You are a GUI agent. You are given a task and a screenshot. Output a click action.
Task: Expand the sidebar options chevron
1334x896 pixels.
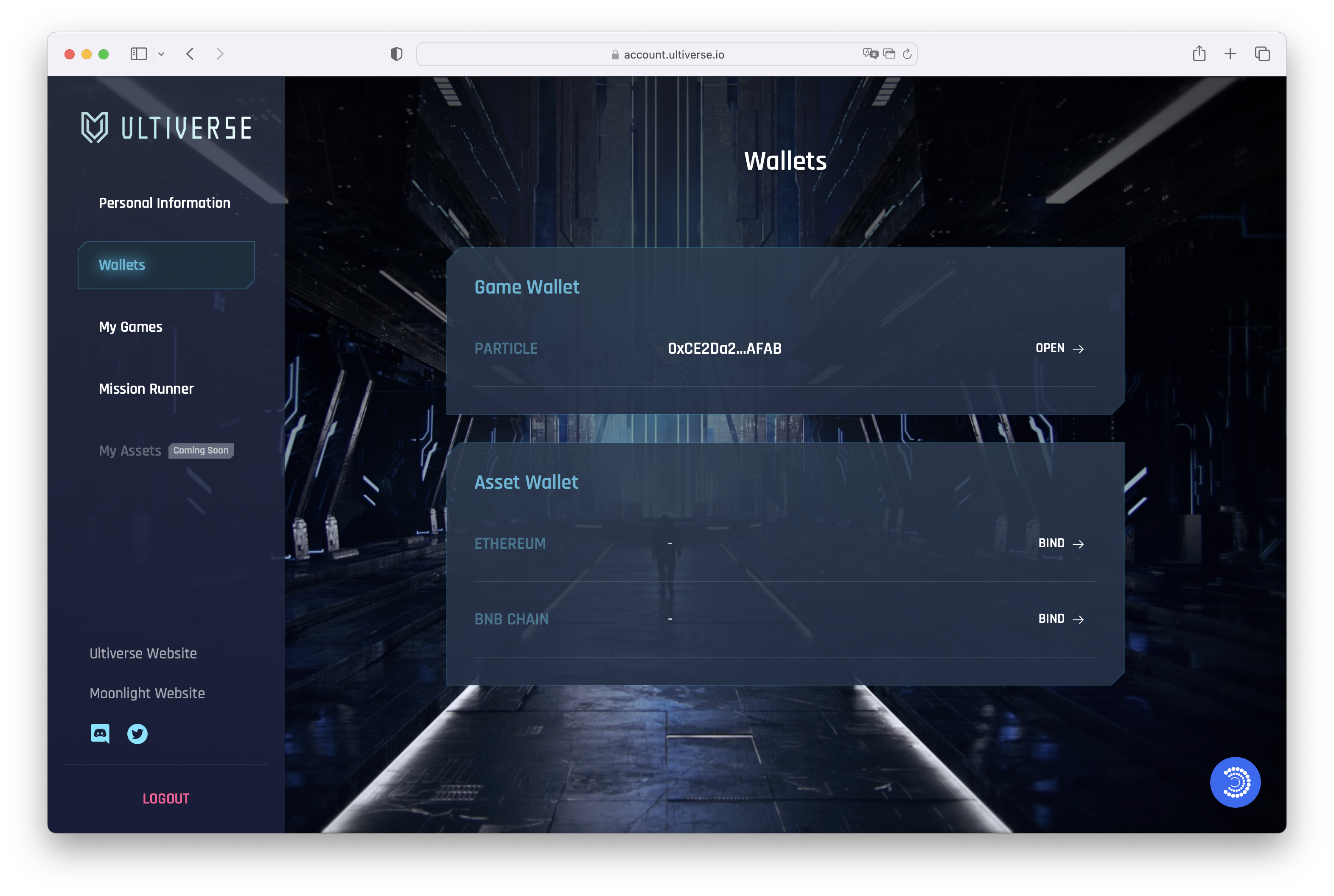click(x=162, y=54)
